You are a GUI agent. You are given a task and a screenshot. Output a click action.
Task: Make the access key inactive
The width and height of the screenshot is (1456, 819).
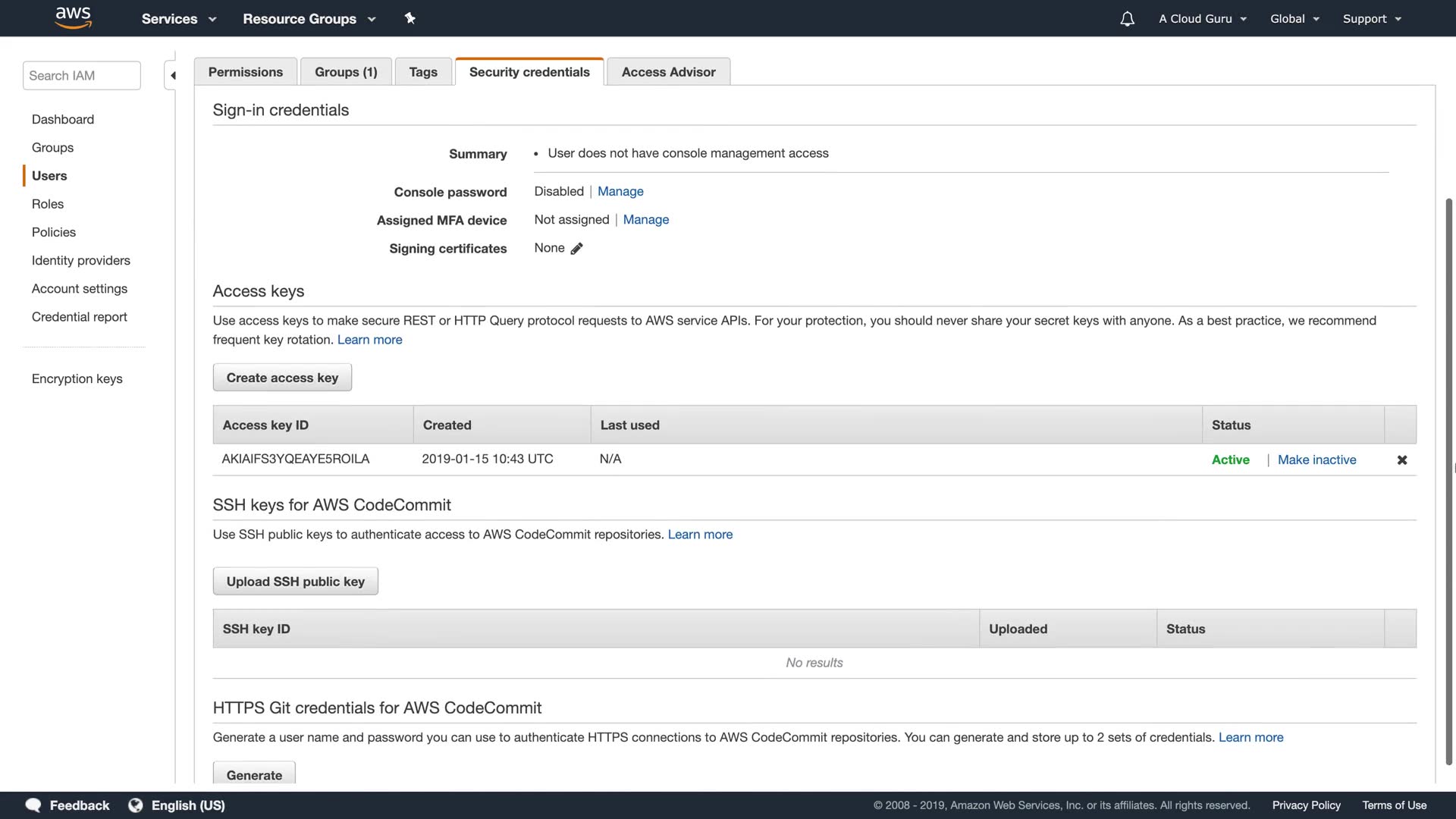[x=1316, y=460]
